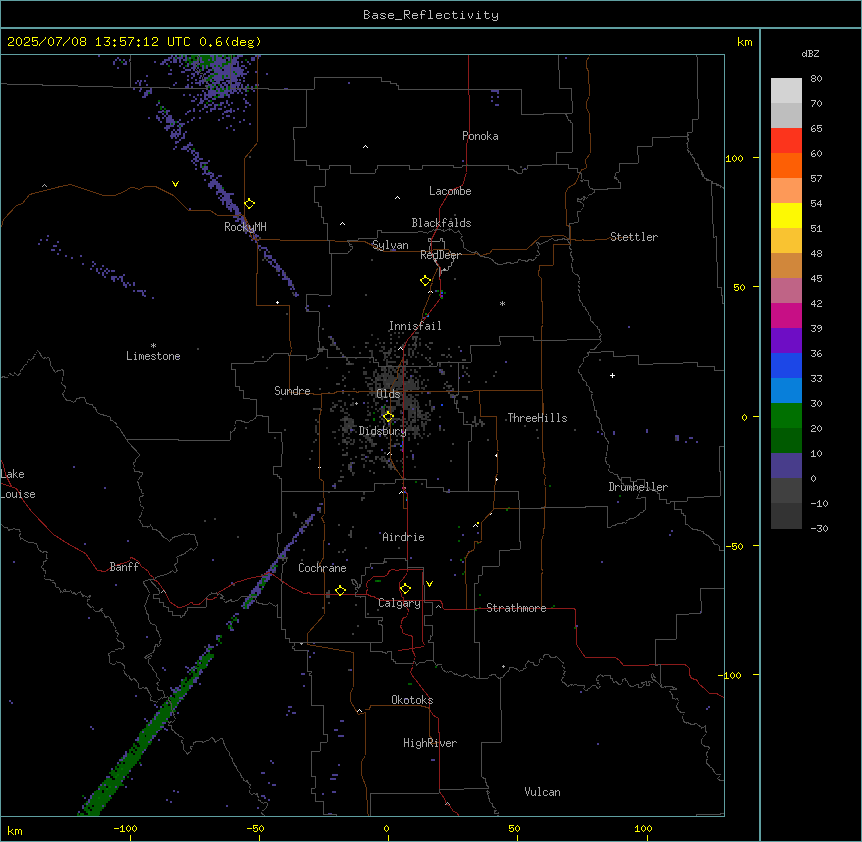Click the Vulcan label
Viewport: 862px width, 842px height.
pyautogui.click(x=543, y=792)
